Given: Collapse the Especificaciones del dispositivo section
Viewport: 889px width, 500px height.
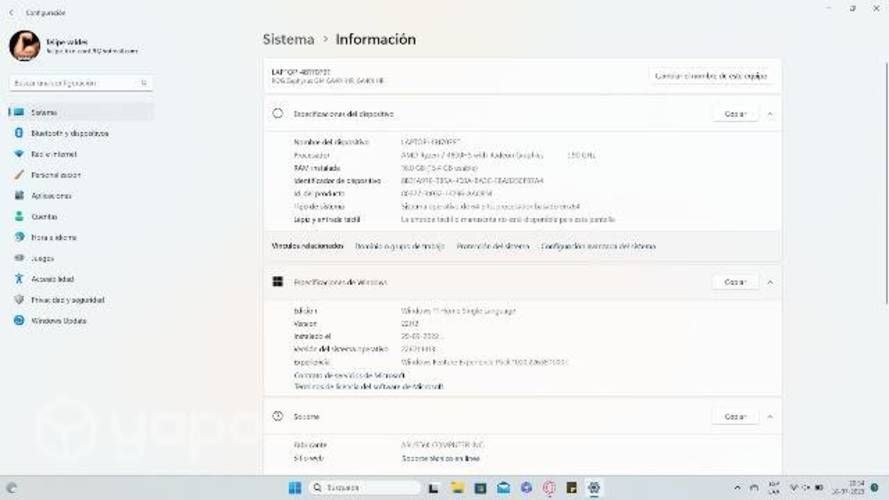Looking at the screenshot, I should pyautogui.click(x=770, y=114).
